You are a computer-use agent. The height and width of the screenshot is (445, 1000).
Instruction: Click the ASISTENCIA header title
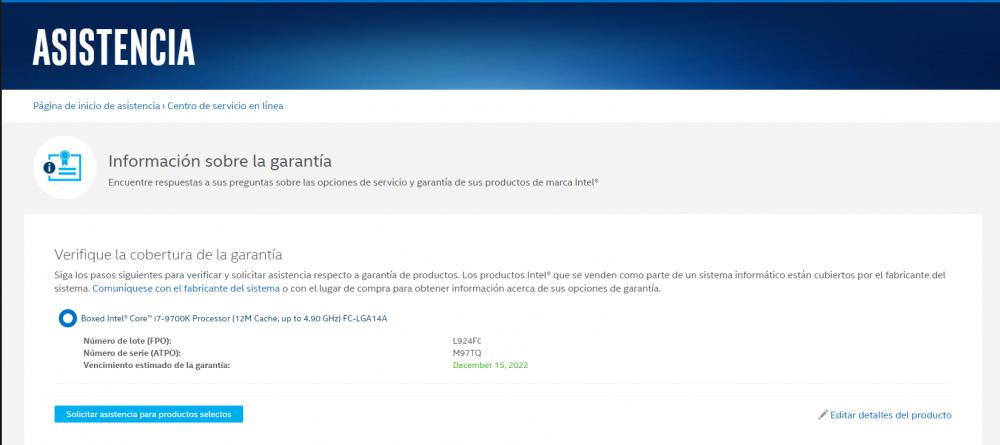click(x=114, y=47)
